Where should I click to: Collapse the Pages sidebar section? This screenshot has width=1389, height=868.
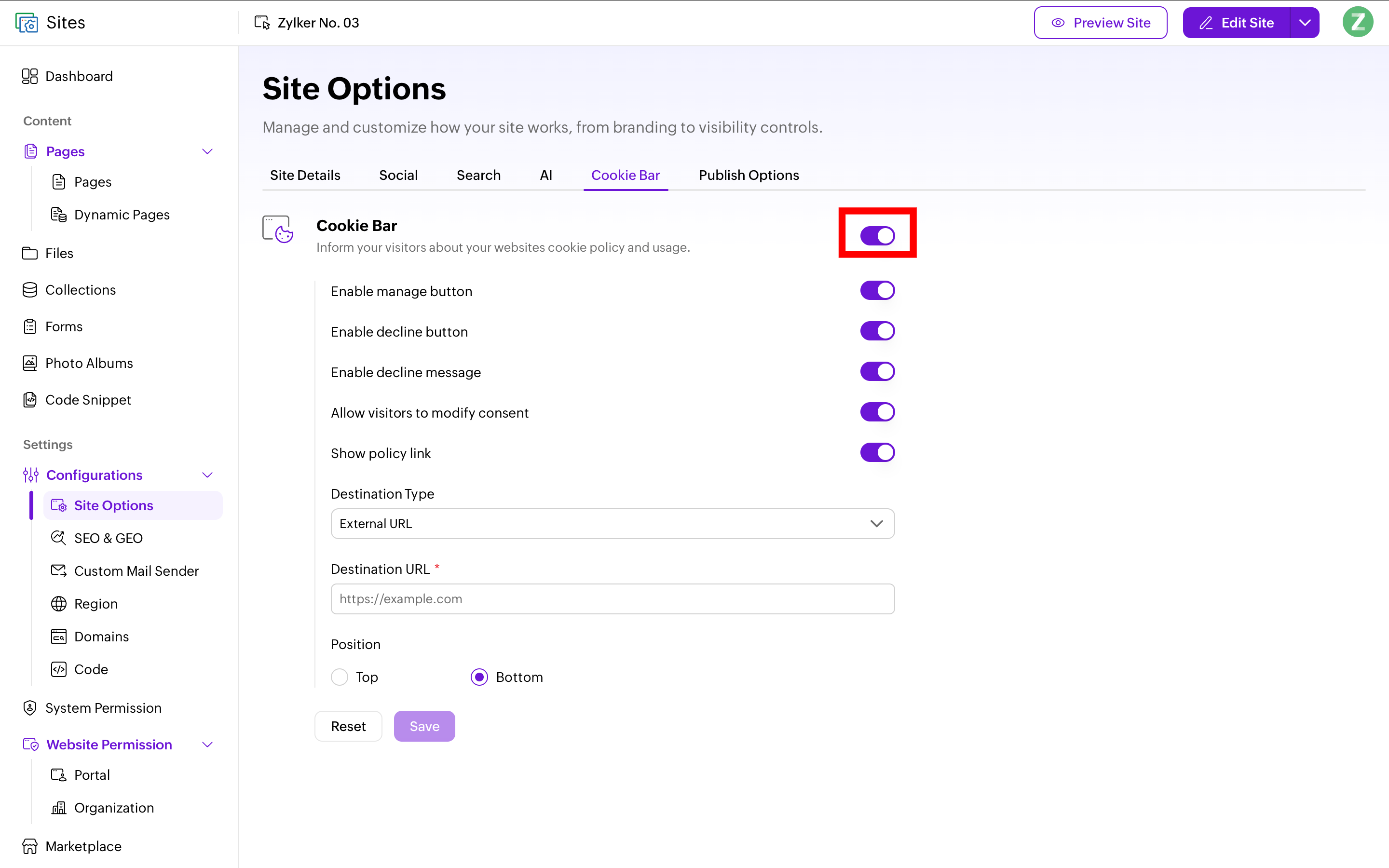click(208, 151)
